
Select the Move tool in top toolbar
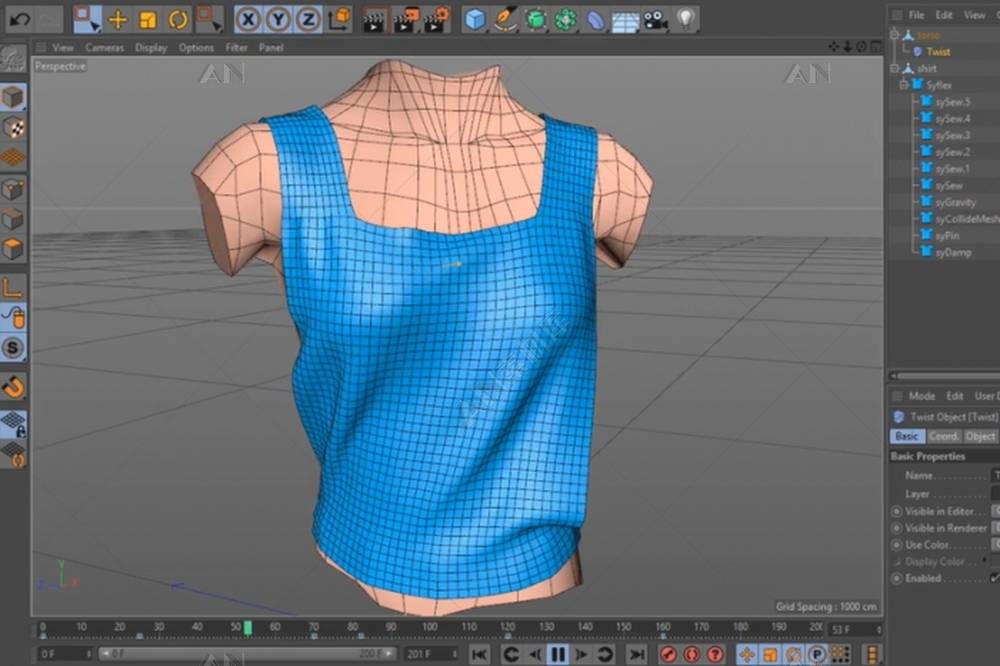click(118, 19)
